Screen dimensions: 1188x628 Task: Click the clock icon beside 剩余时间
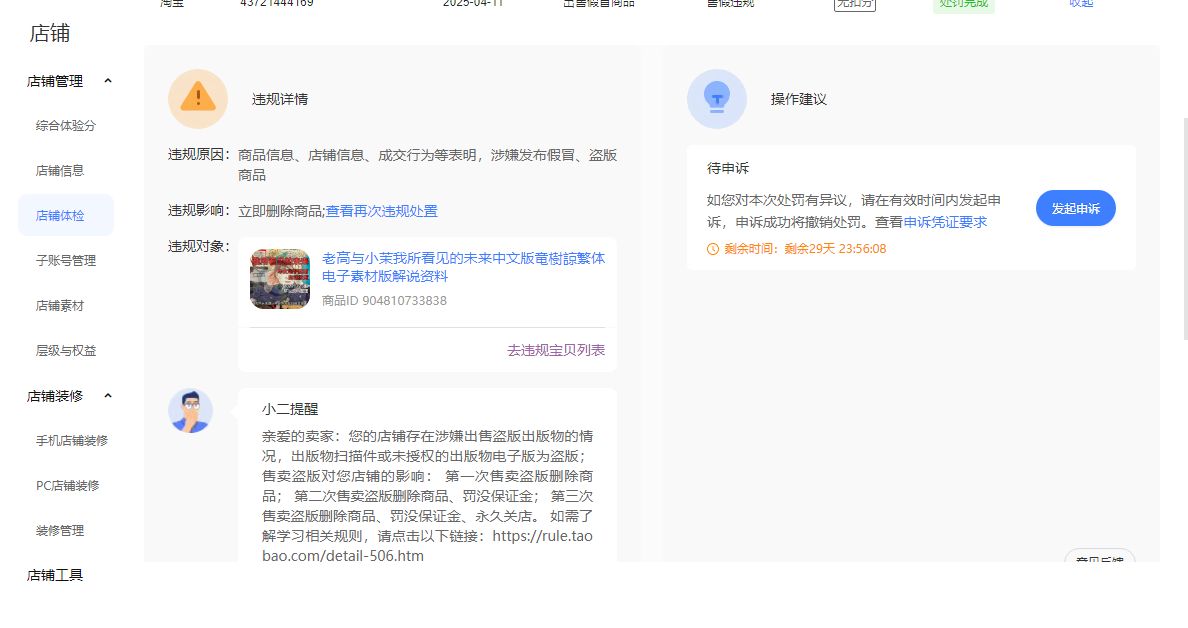[713, 249]
